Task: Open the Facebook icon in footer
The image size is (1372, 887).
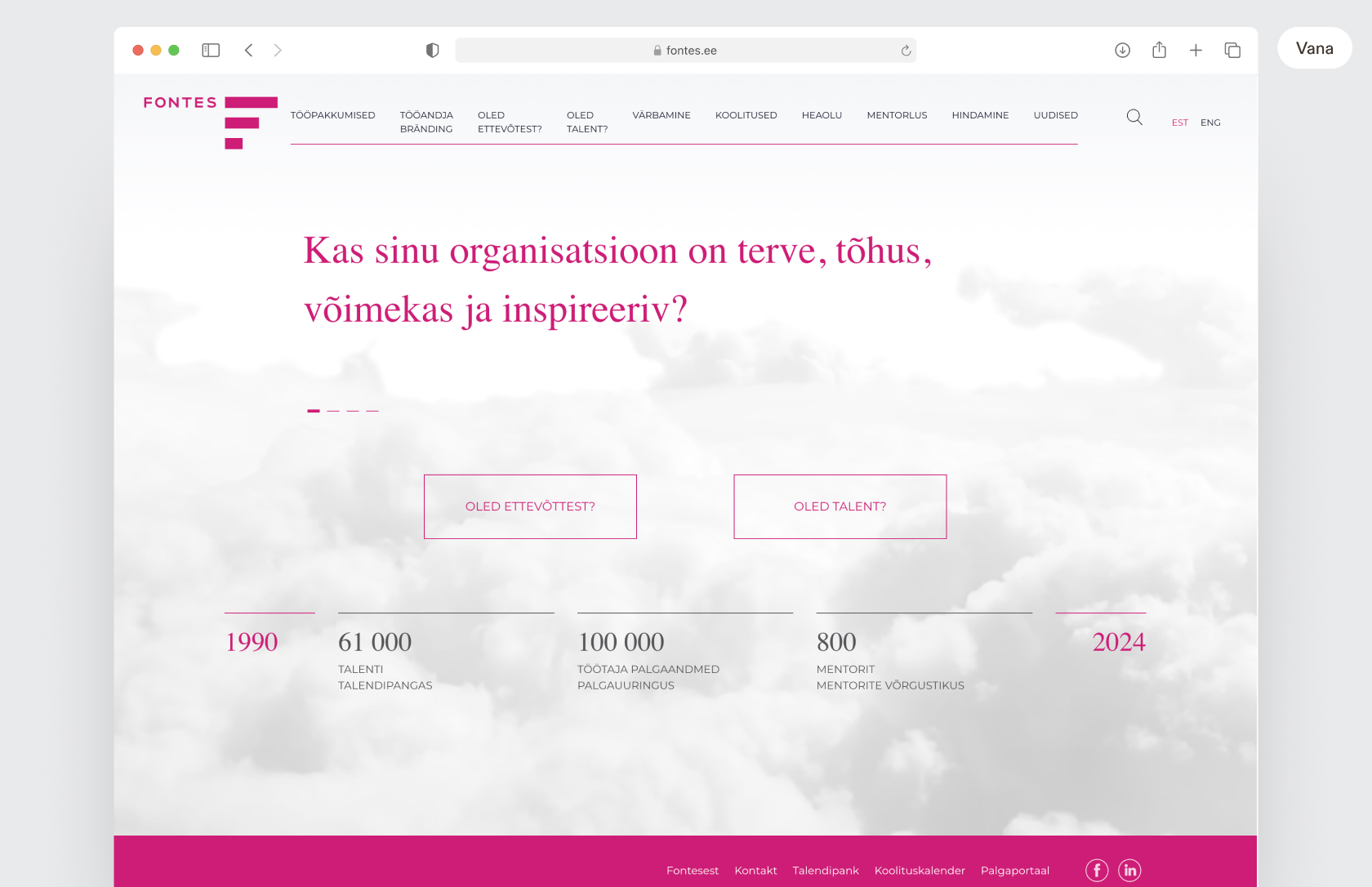Action: 1097,871
